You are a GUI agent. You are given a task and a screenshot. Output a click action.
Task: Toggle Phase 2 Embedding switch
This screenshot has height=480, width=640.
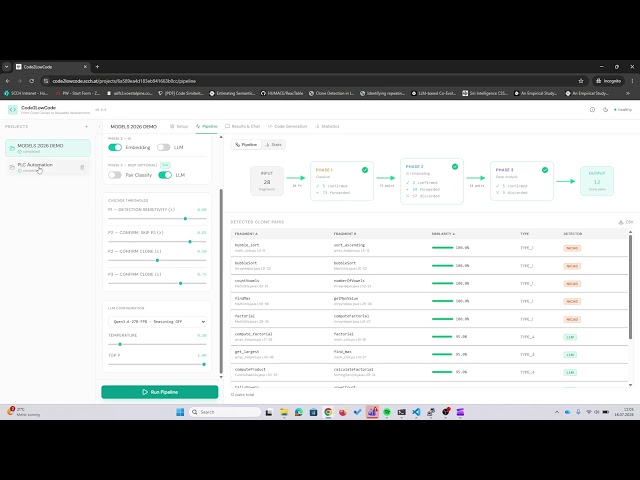click(115, 147)
